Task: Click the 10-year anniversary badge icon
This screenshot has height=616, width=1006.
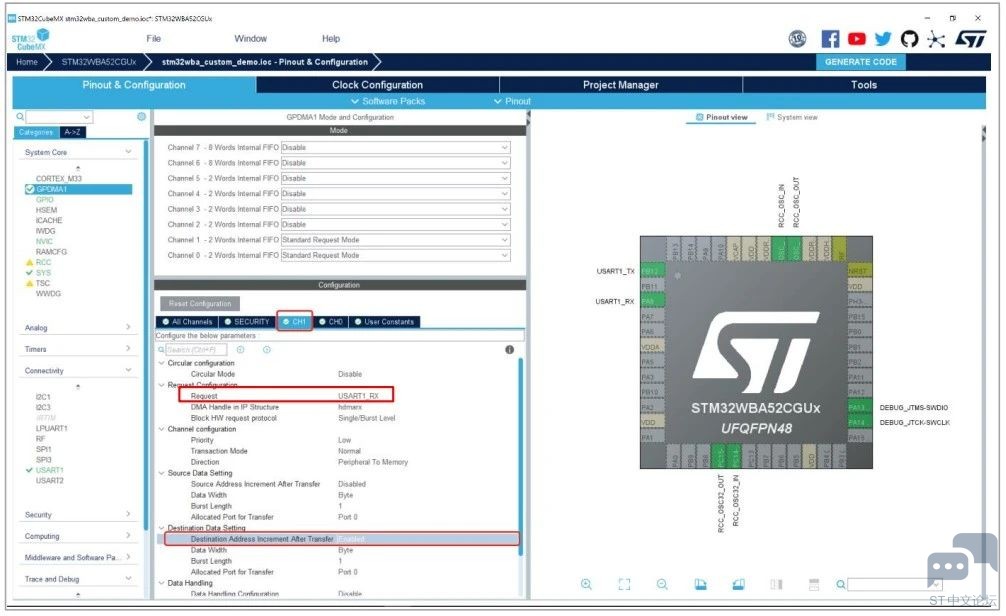Action: pyautogui.click(x=797, y=39)
